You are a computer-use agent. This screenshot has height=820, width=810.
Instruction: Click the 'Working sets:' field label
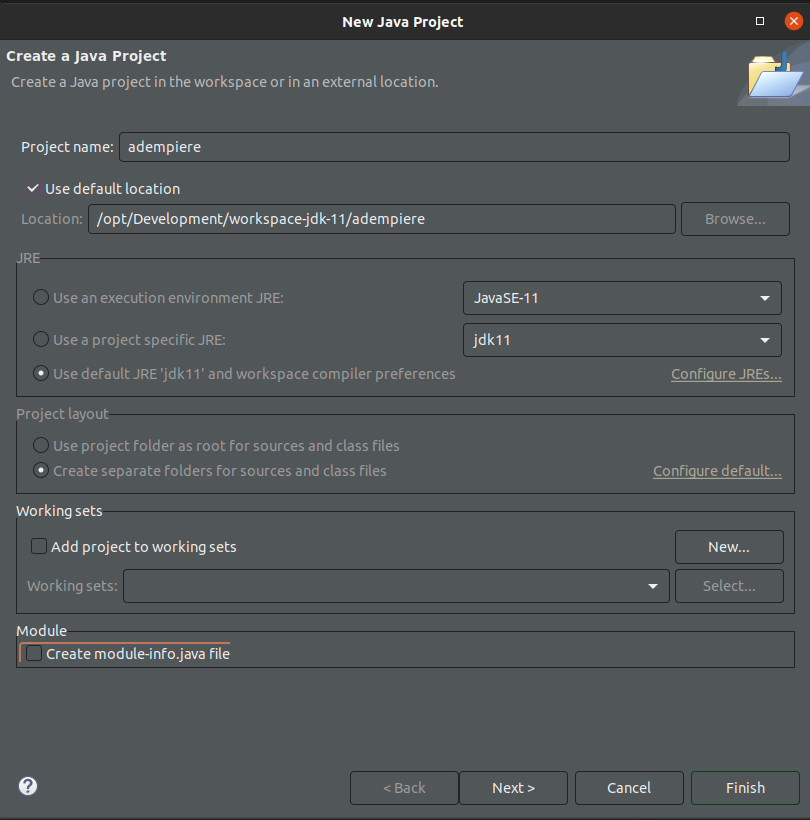coord(72,586)
